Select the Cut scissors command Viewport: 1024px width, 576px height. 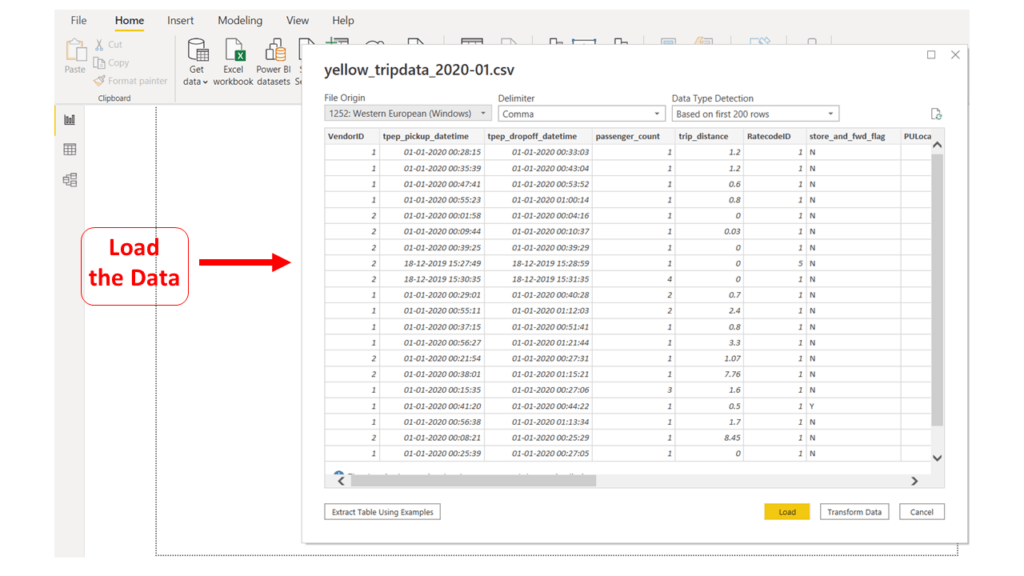click(108, 44)
